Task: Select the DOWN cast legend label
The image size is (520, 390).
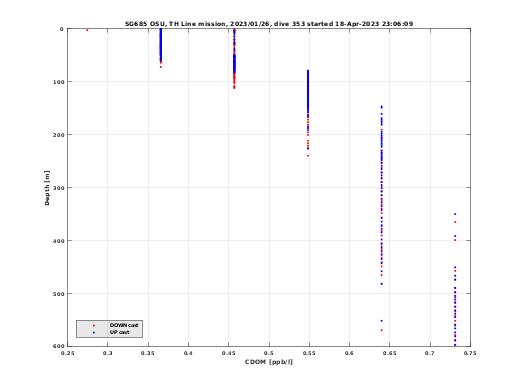Action: (x=124, y=325)
